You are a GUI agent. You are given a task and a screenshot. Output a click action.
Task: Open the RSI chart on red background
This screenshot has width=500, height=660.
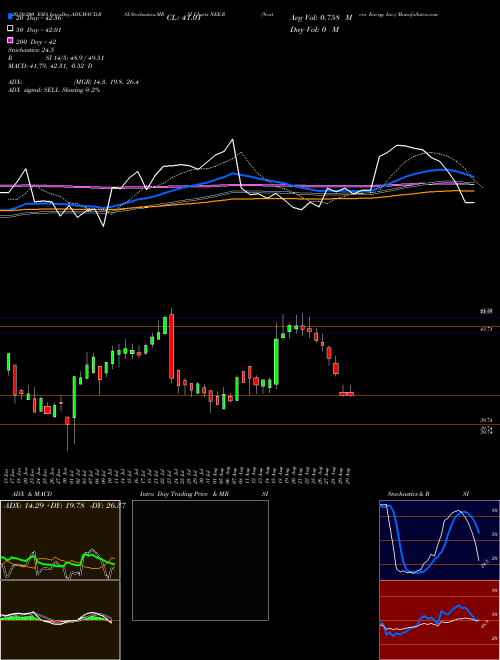439,620
